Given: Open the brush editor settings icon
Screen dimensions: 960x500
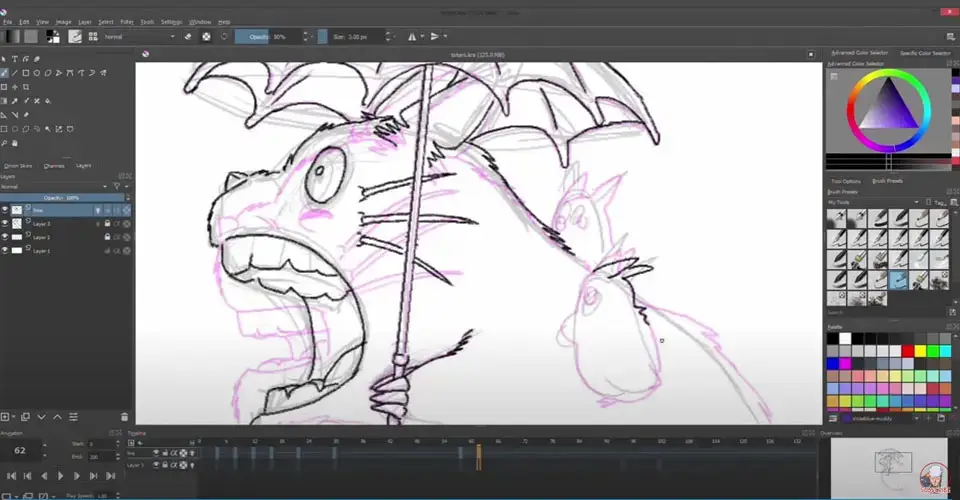Looking at the screenshot, I should pos(75,37).
